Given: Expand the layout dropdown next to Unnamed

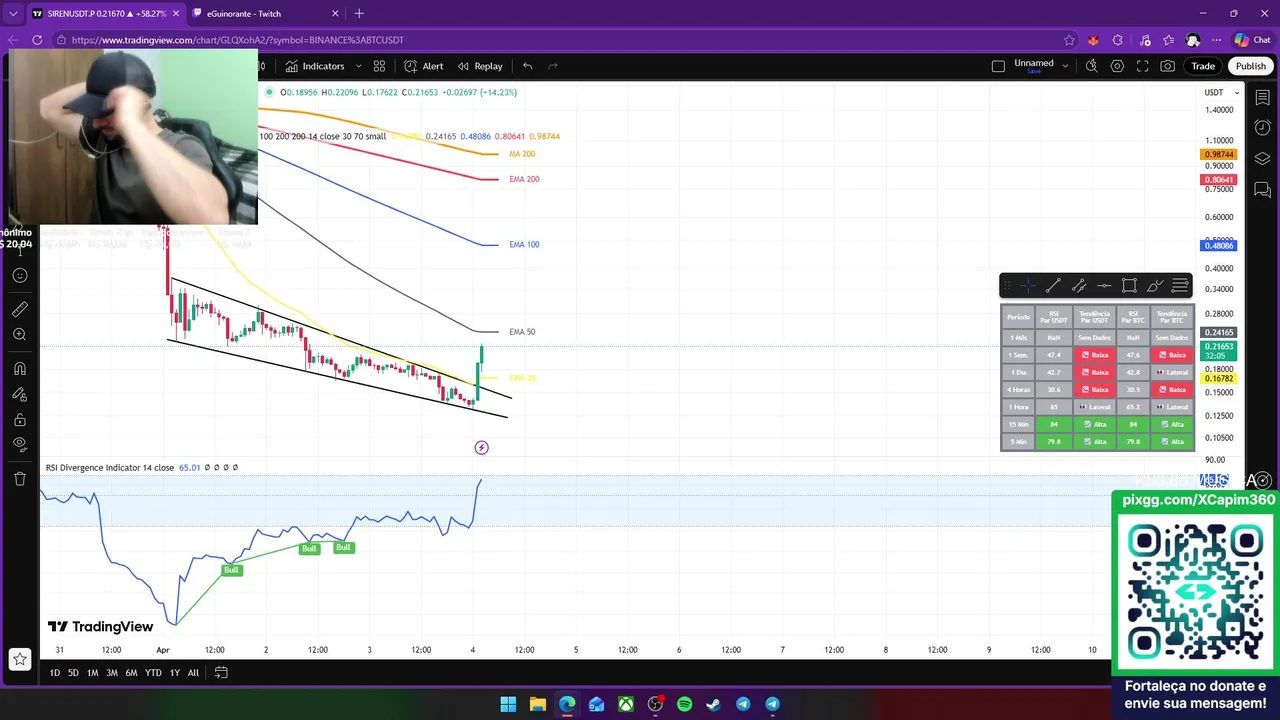Looking at the screenshot, I should [1065, 66].
